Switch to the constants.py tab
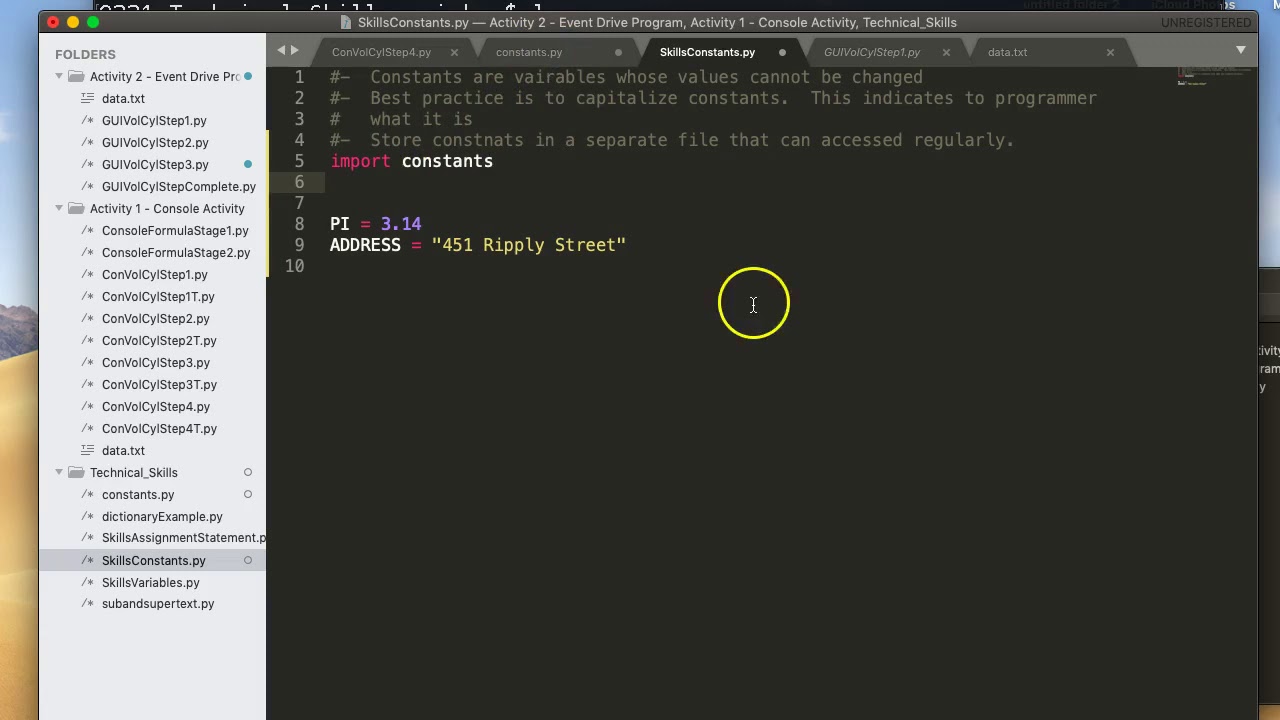This screenshot has width=1280, height=720. point(529,52)
